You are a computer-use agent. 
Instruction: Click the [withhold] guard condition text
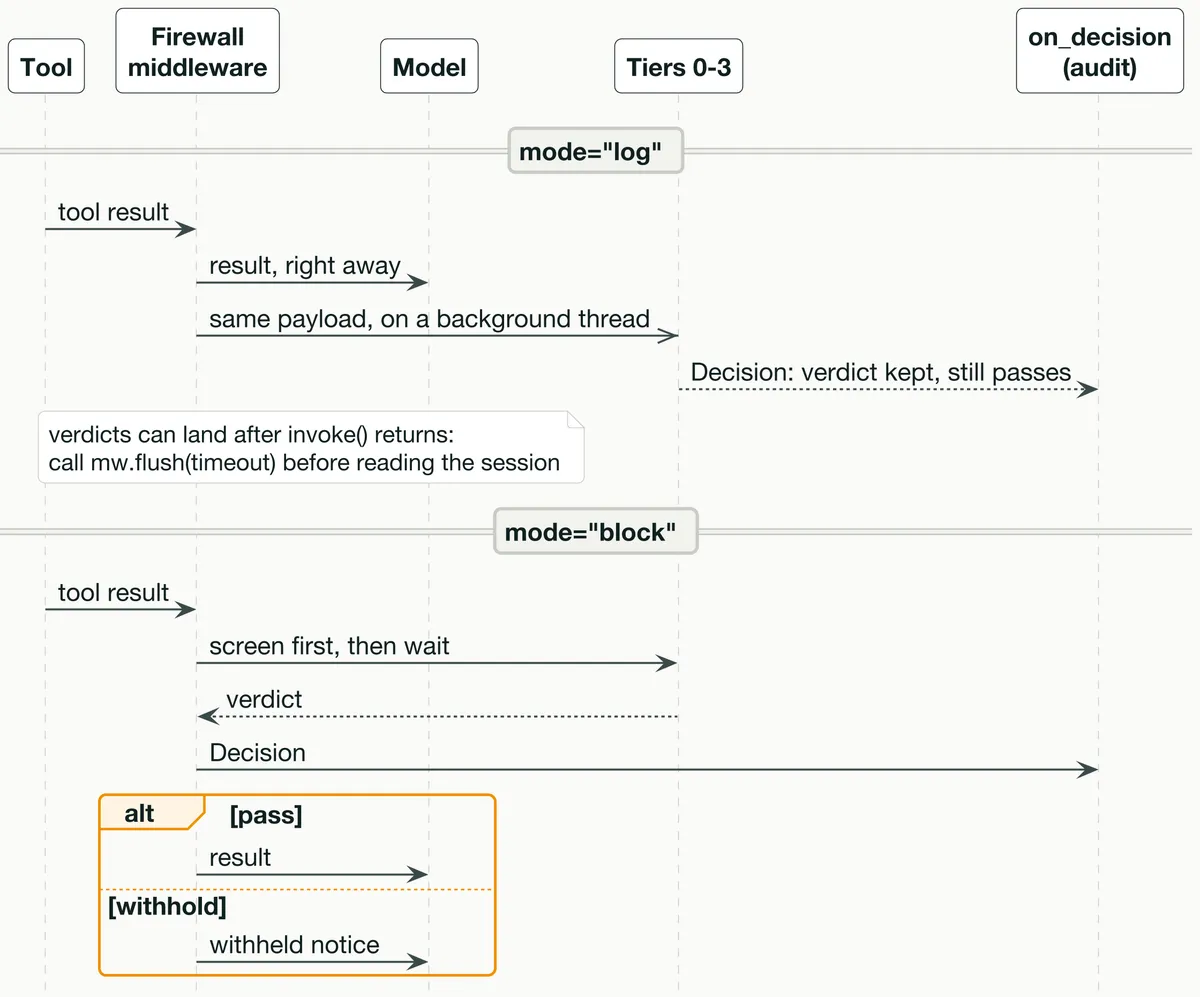167,906
